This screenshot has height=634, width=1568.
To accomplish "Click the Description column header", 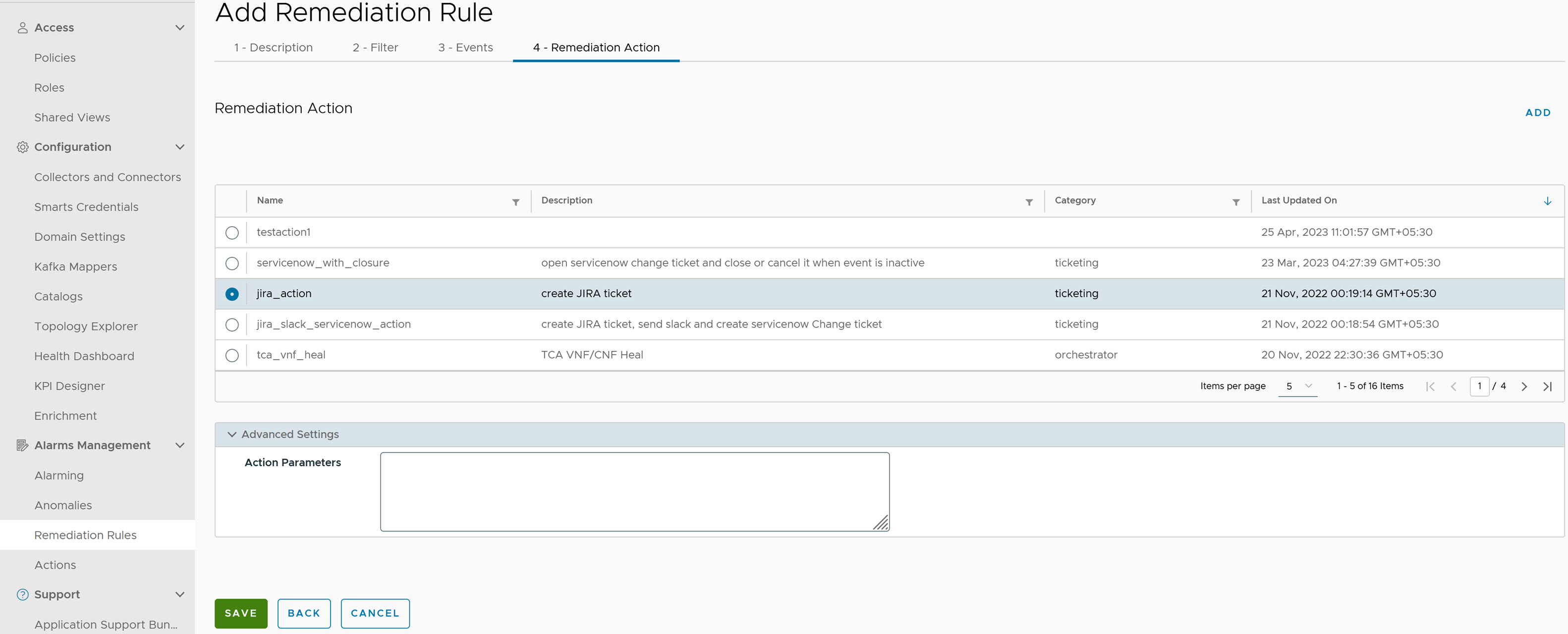I will point(567,200).
